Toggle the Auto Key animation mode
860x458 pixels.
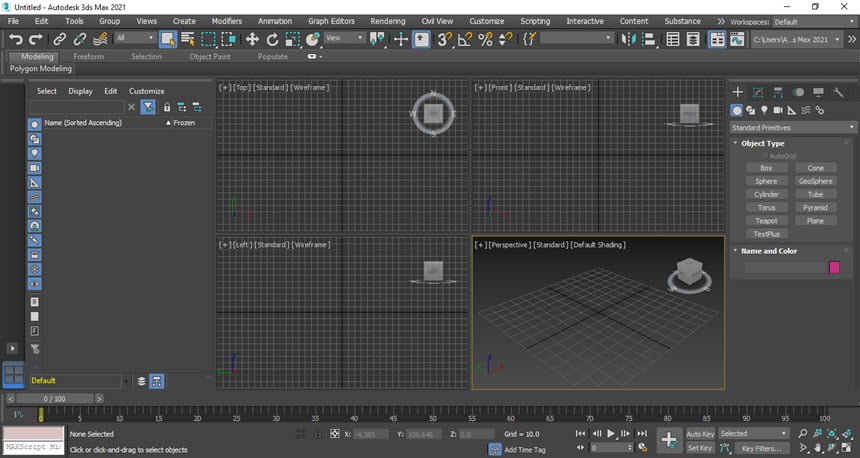click(x=700, y=434)
